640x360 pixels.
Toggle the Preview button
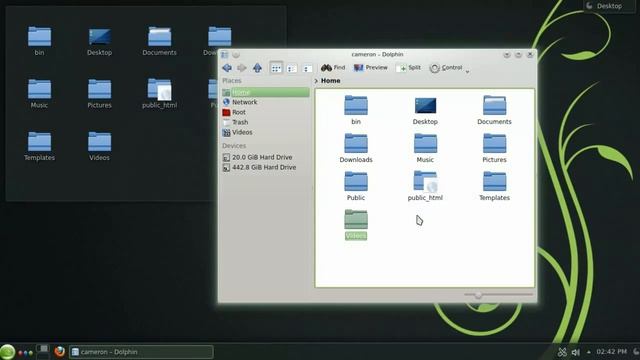[x=371, y=68]
